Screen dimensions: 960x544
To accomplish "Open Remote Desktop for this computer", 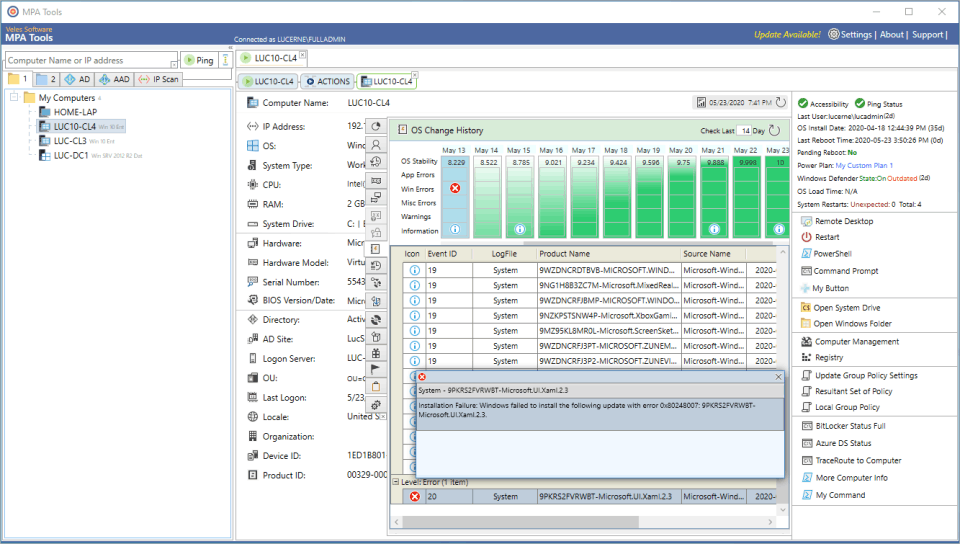I will tap(843, 221).
